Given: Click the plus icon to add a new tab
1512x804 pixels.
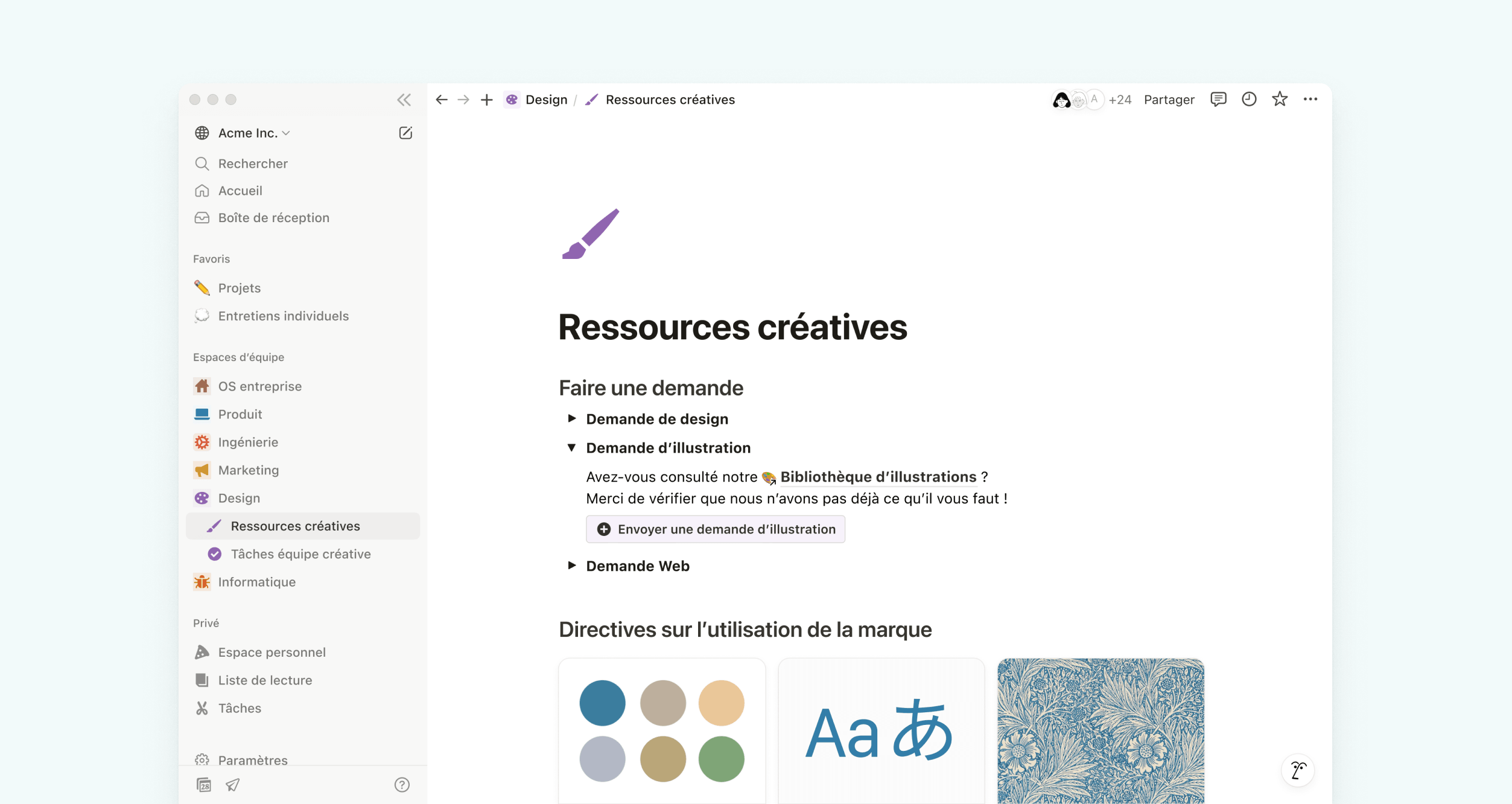Looking at the screenshot, I should 486,100.
